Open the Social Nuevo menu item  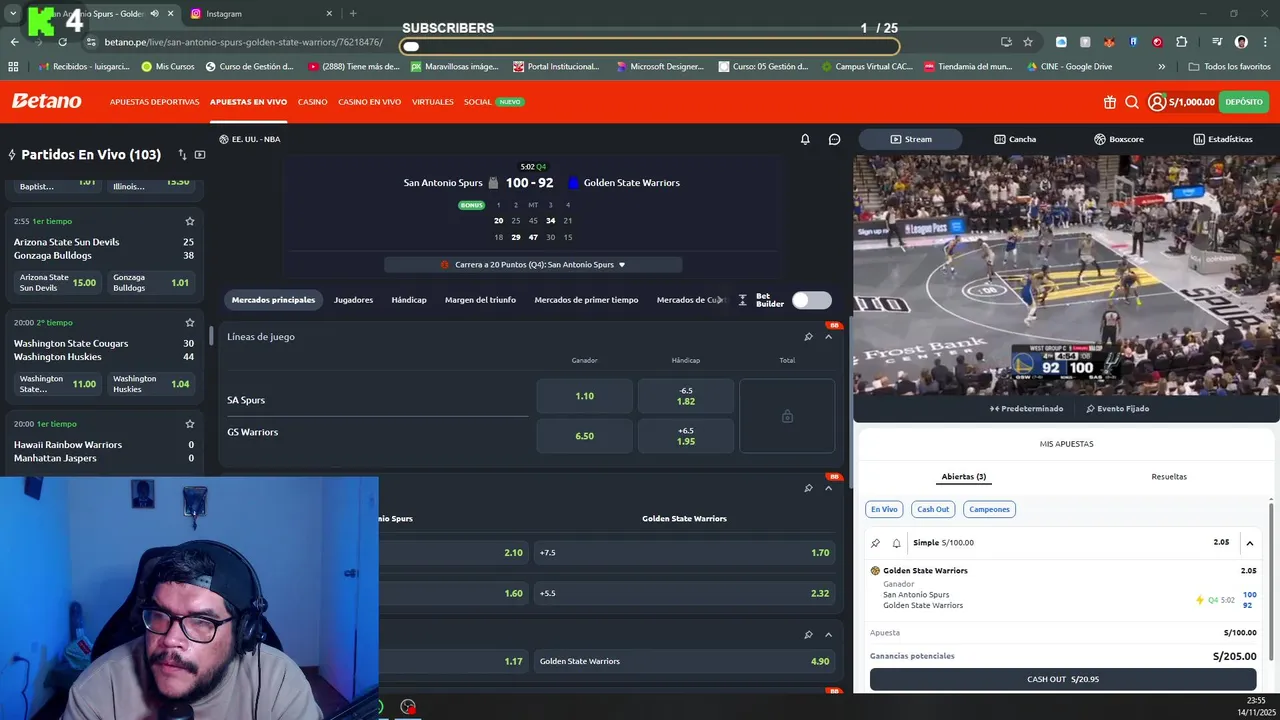pos(493,102)
